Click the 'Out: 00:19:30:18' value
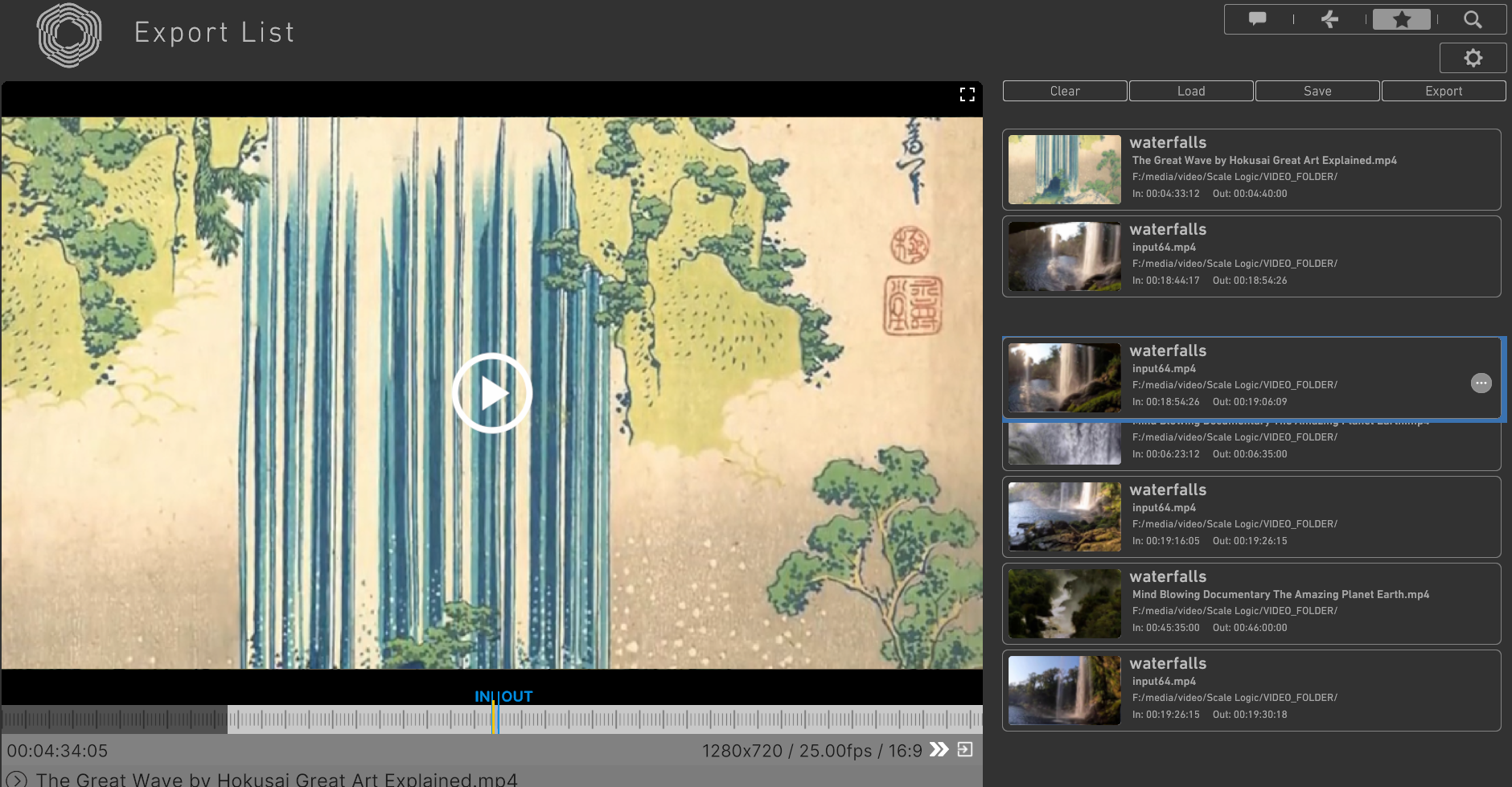Screen dimensions: 1512x787 [1250, 715]
